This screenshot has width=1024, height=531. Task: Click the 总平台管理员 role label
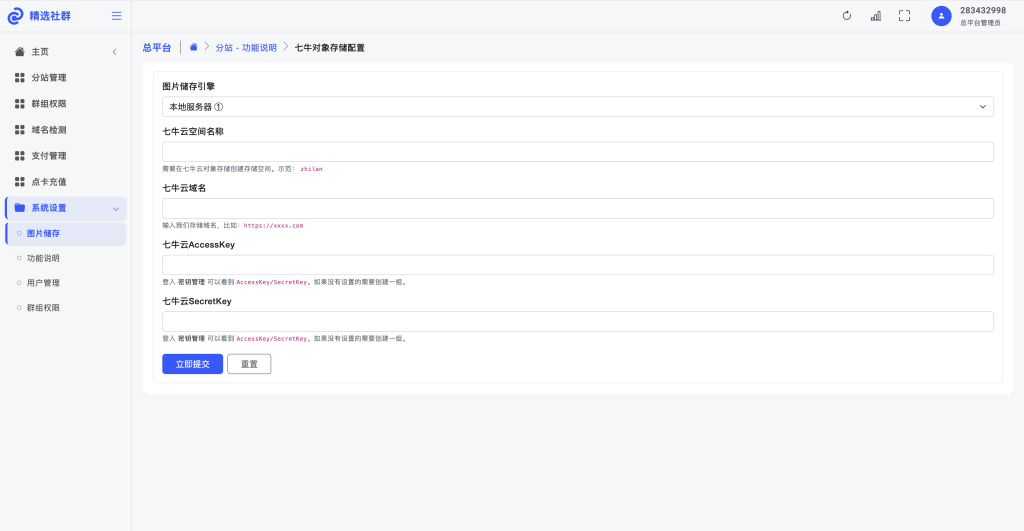(x=980, y=23)
